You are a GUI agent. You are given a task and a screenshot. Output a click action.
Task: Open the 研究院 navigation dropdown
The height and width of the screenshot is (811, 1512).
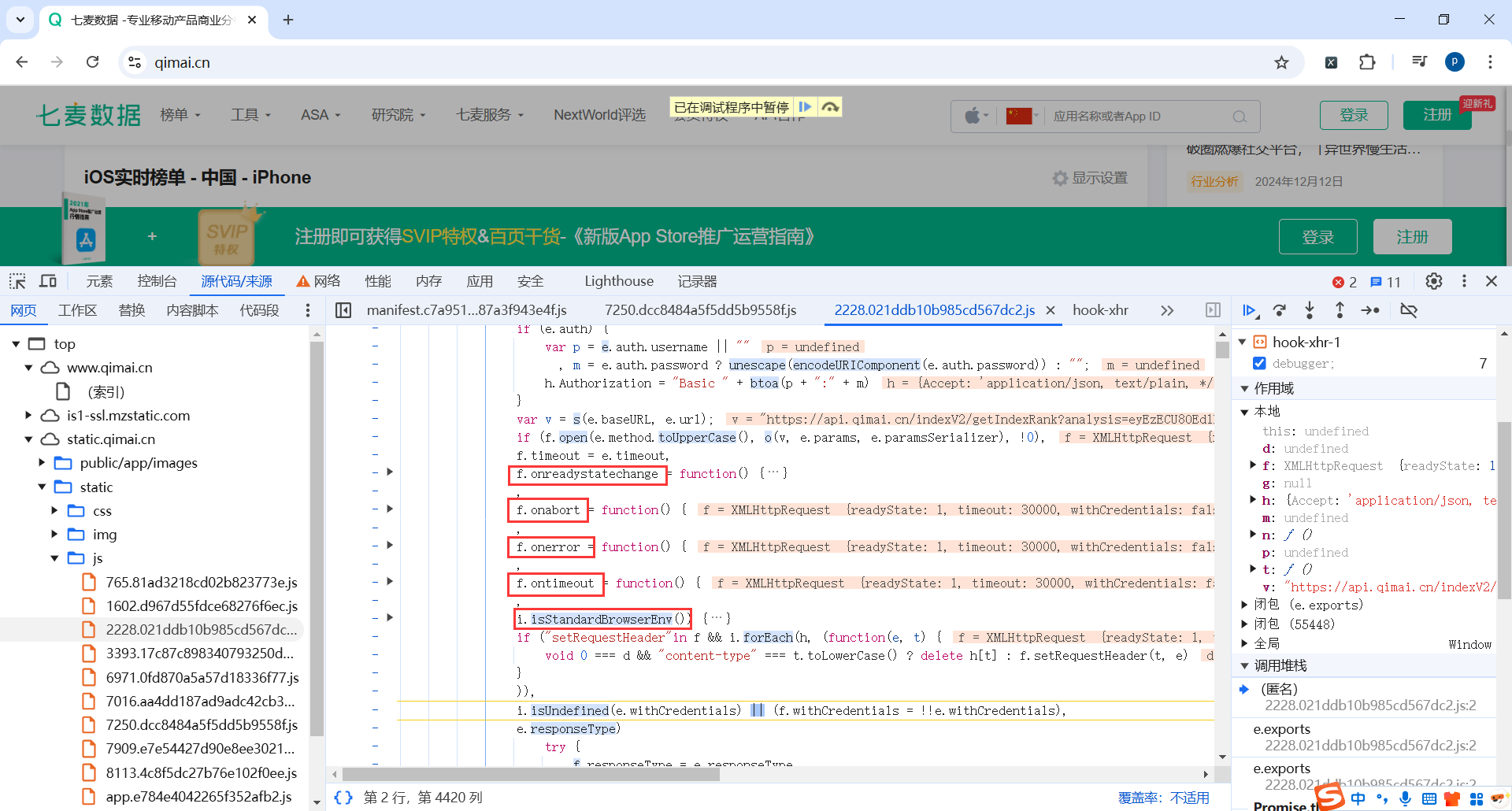[398, 115]
